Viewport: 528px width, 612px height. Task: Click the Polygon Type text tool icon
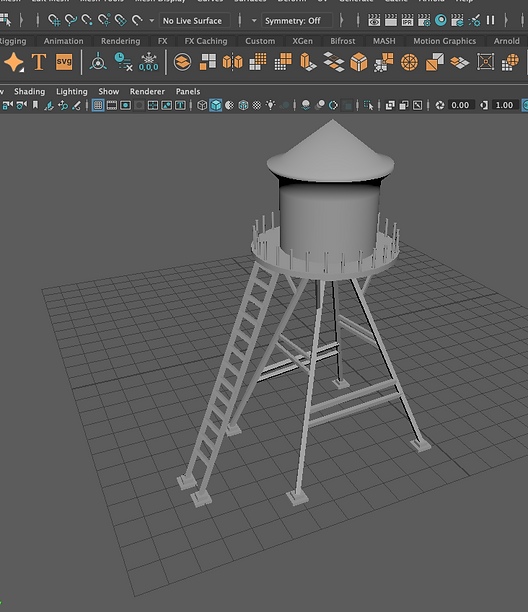pyautogui.click(x=39, y=62)
